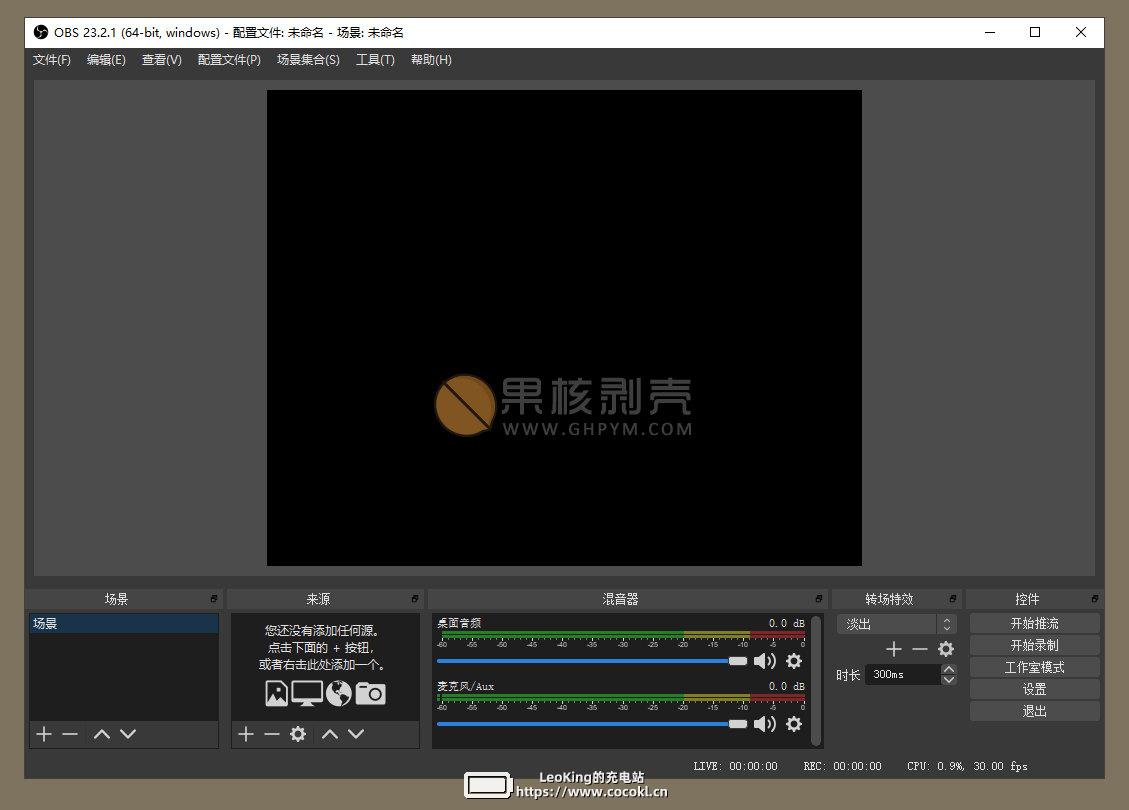Move the scene down with the arrow
1129x810 pixels.
128,734
